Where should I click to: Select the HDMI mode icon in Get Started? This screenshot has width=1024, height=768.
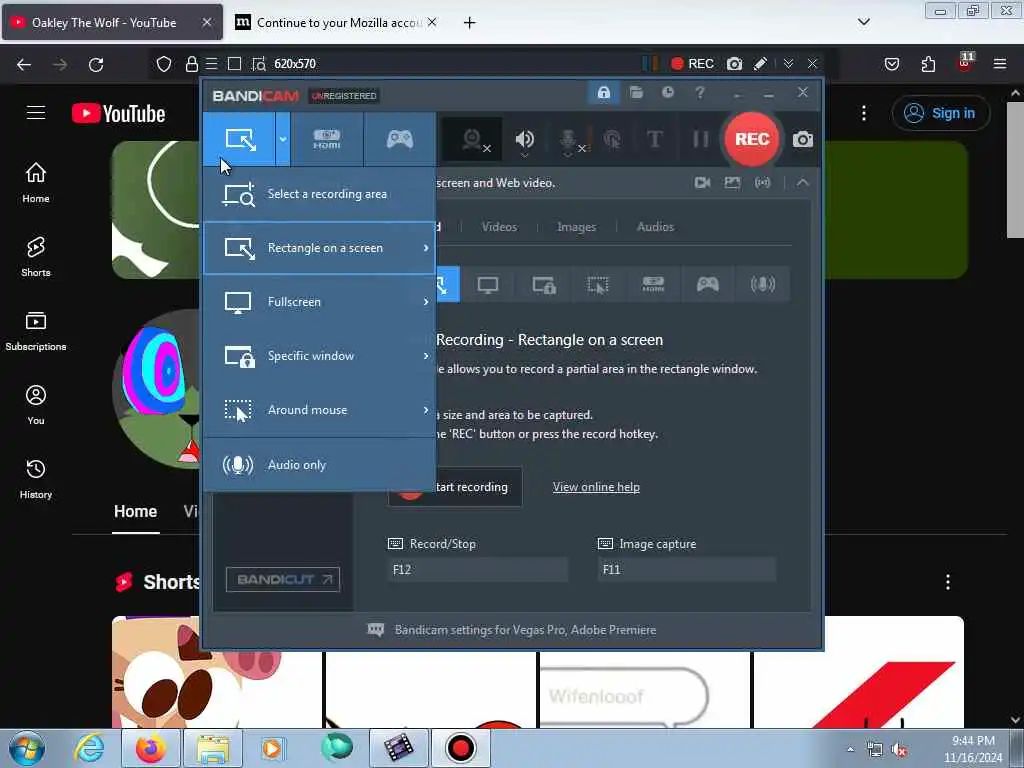(653, 284)
